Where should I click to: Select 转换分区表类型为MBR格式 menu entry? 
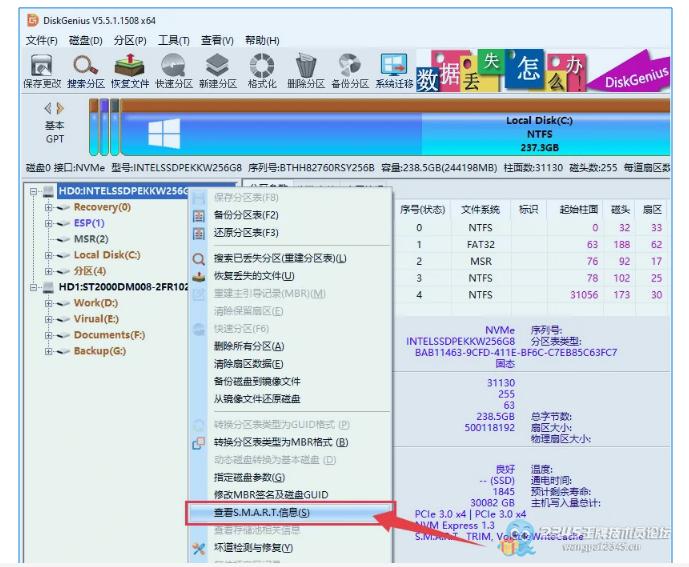(281, 442)
